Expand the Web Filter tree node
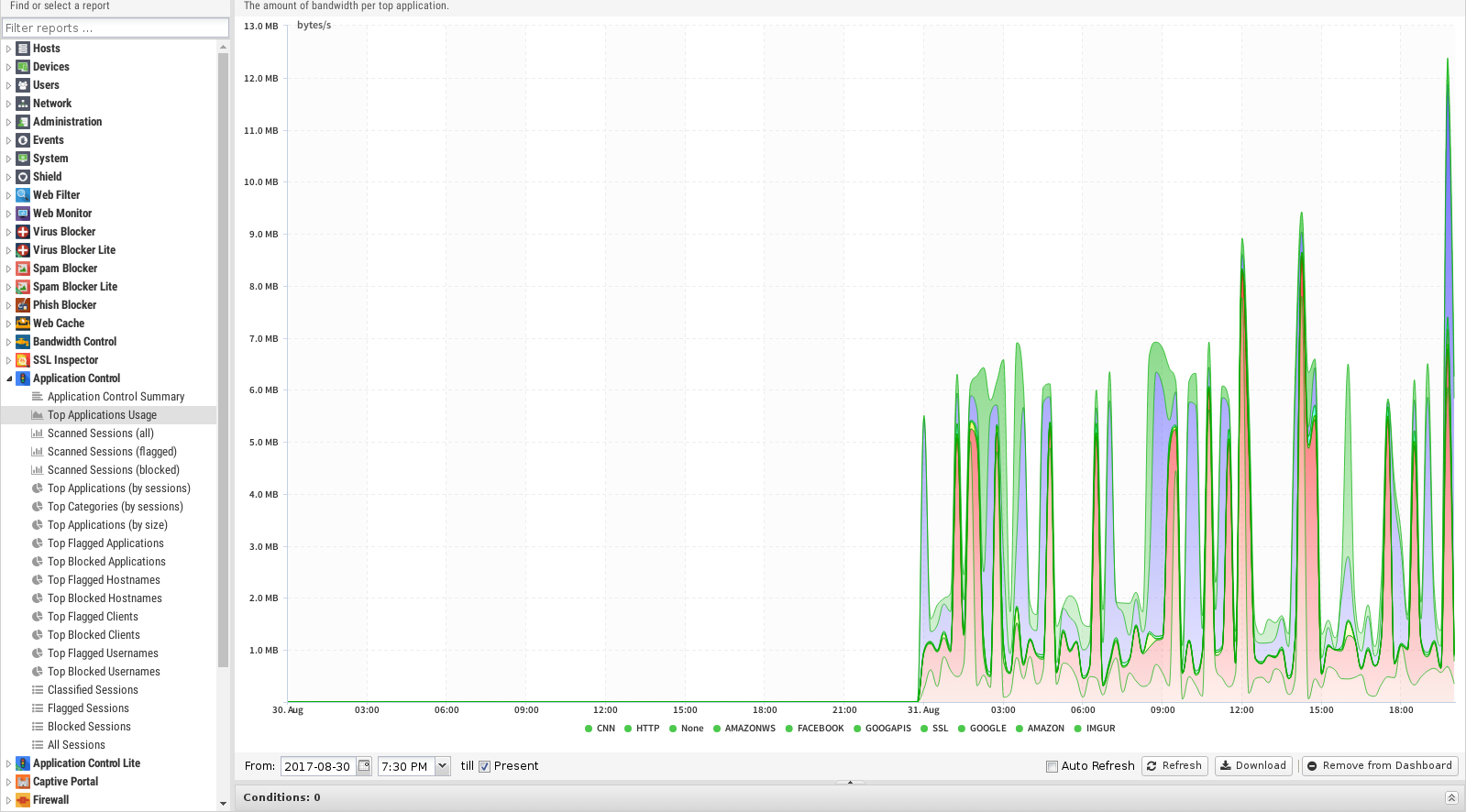This screenshot has height=812, width=1466. pos(8,195)
